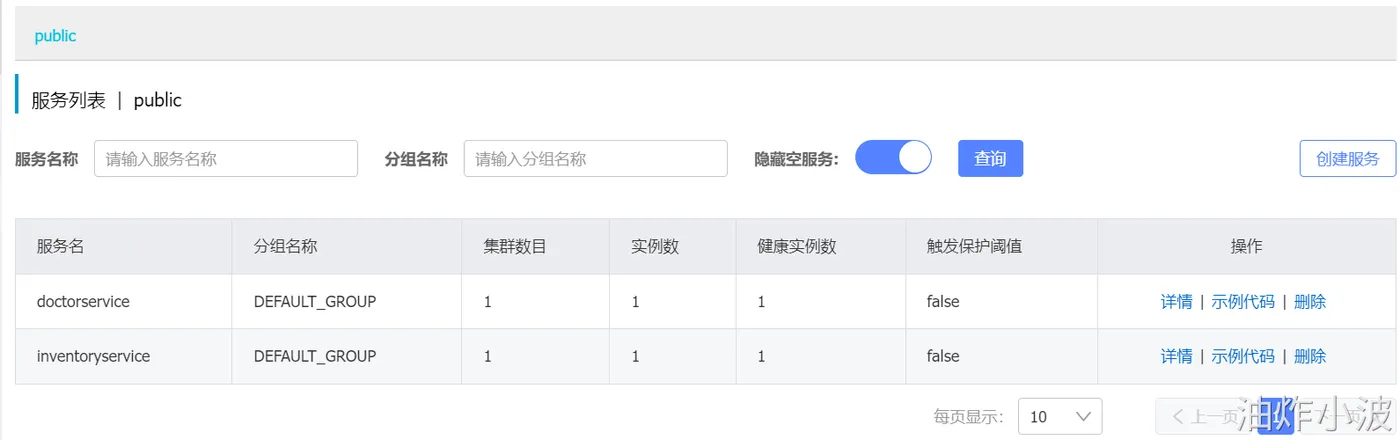This screenshot has height=440, width=1400.
Task: Click 删除 on the inventoryservice row
Action: click(x=1310, y=356)
